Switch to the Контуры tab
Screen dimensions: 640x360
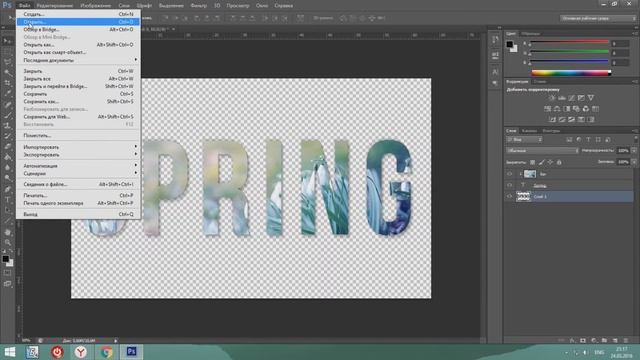[551, 131]
